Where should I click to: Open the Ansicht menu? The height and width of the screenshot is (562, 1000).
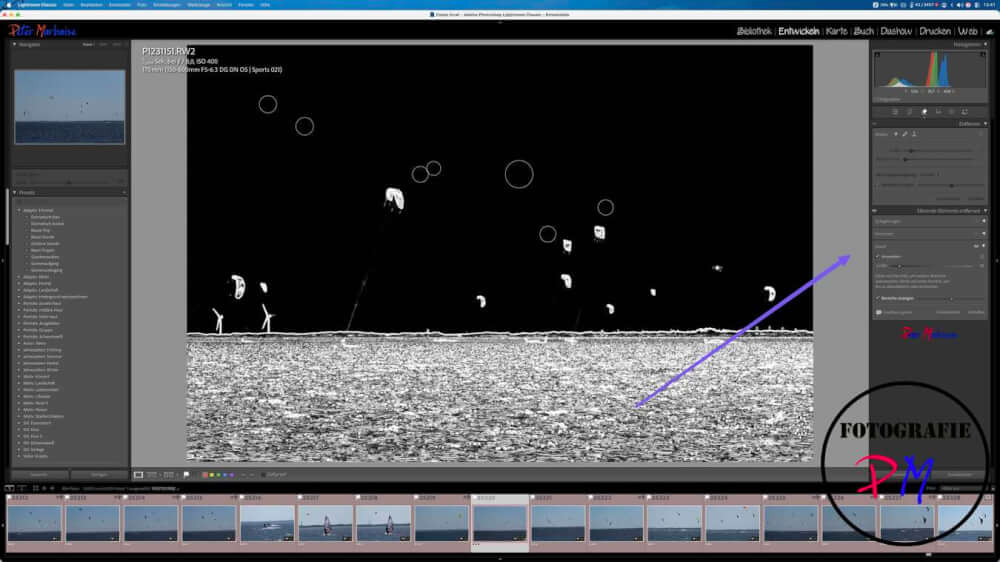(224, 4)
